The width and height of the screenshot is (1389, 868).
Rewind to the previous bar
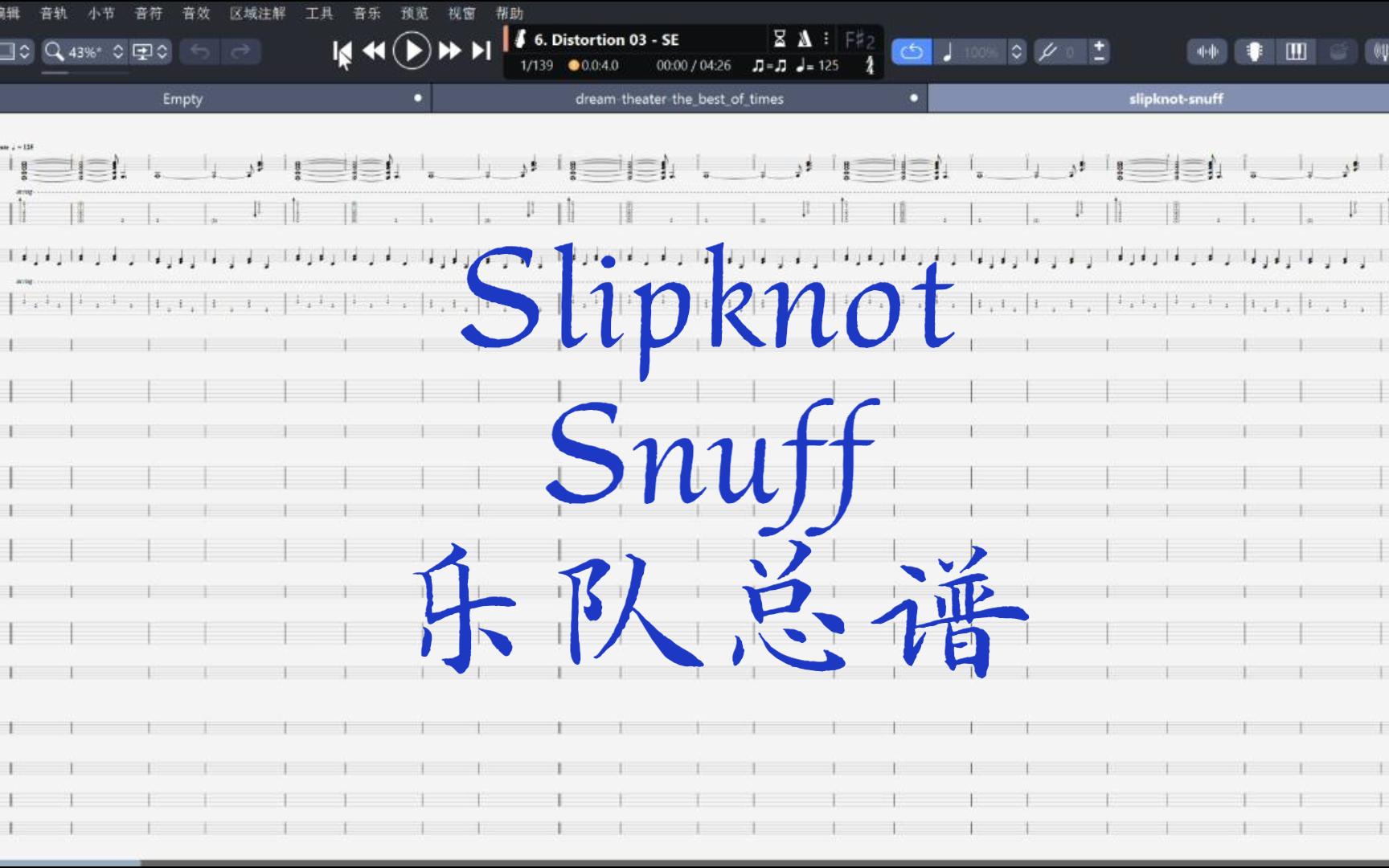374,51
